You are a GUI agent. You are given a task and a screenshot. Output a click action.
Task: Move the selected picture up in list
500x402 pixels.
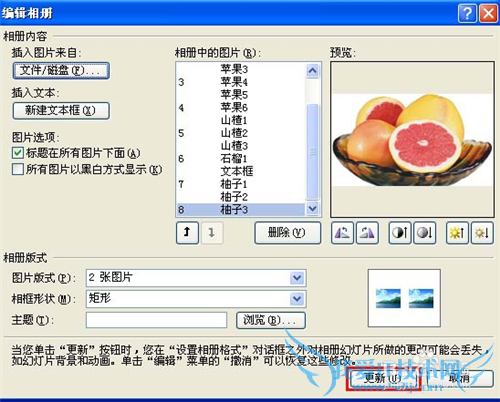tap(187, 232)
